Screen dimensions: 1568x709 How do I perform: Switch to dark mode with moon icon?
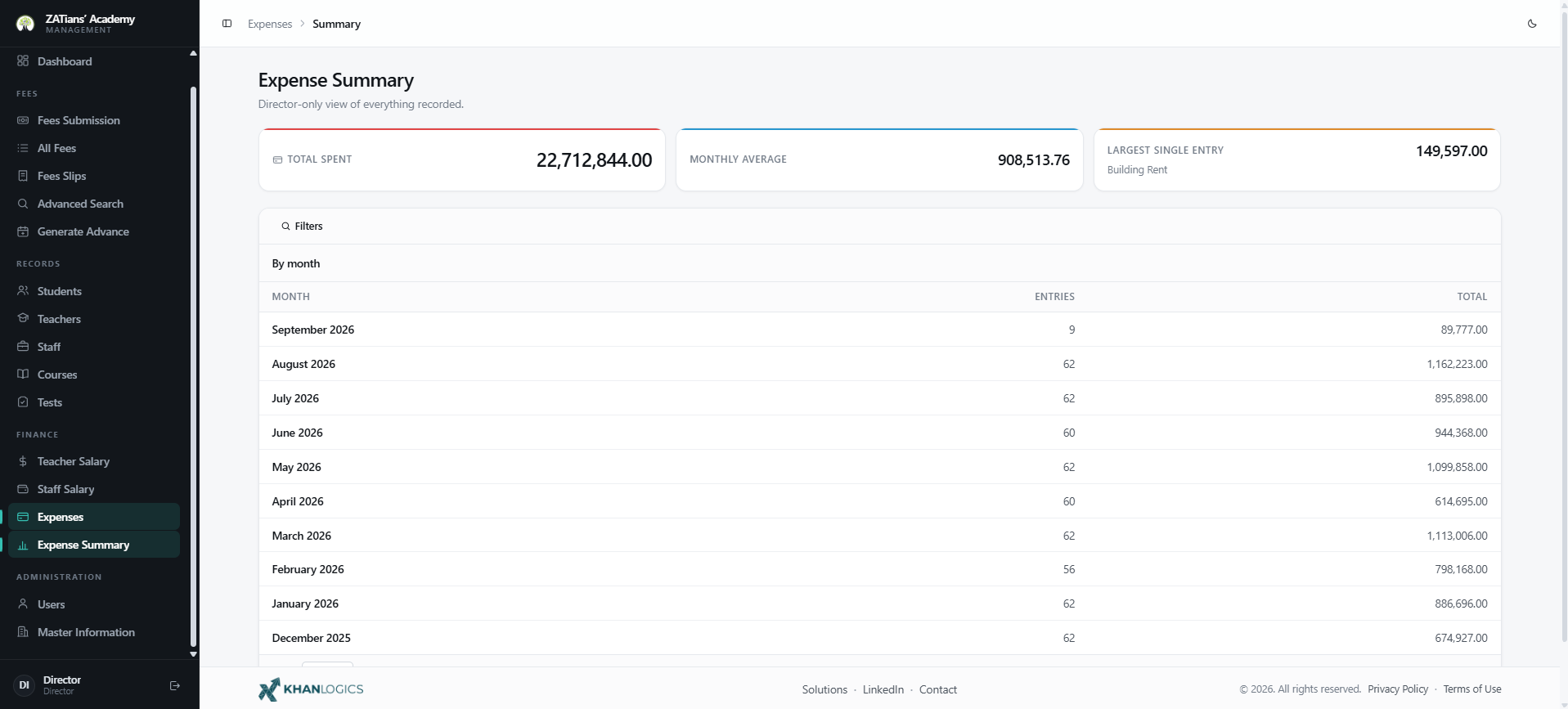tap(1532, 24)
